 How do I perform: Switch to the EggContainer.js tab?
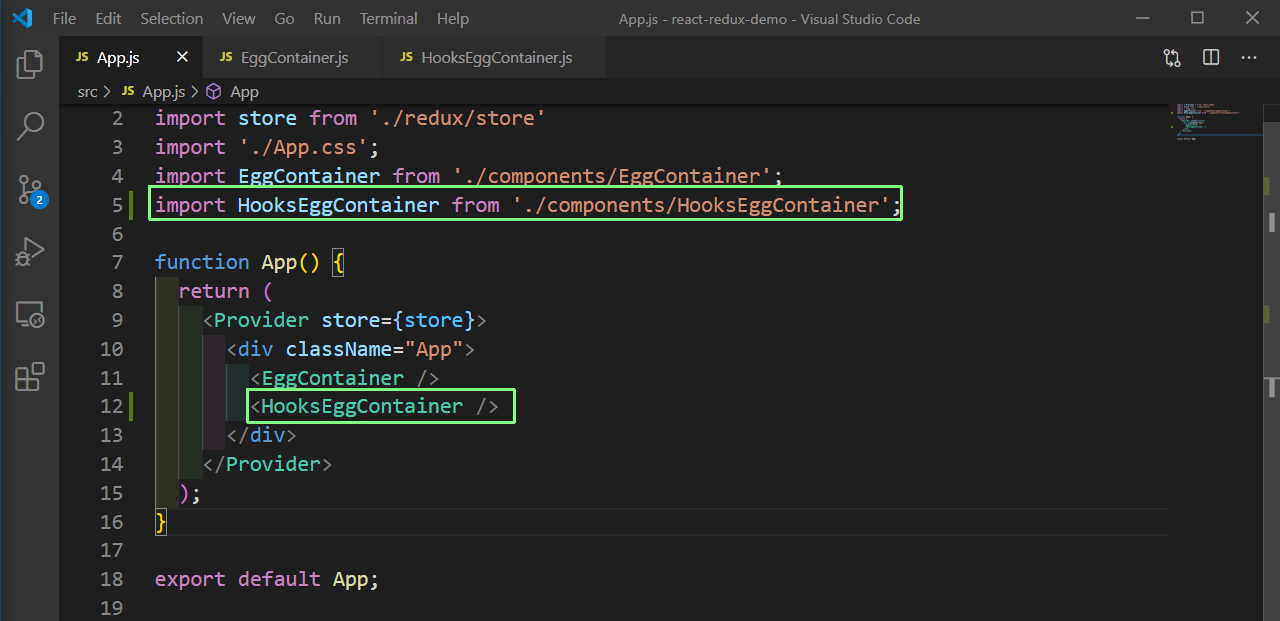[x=292, y=58]
